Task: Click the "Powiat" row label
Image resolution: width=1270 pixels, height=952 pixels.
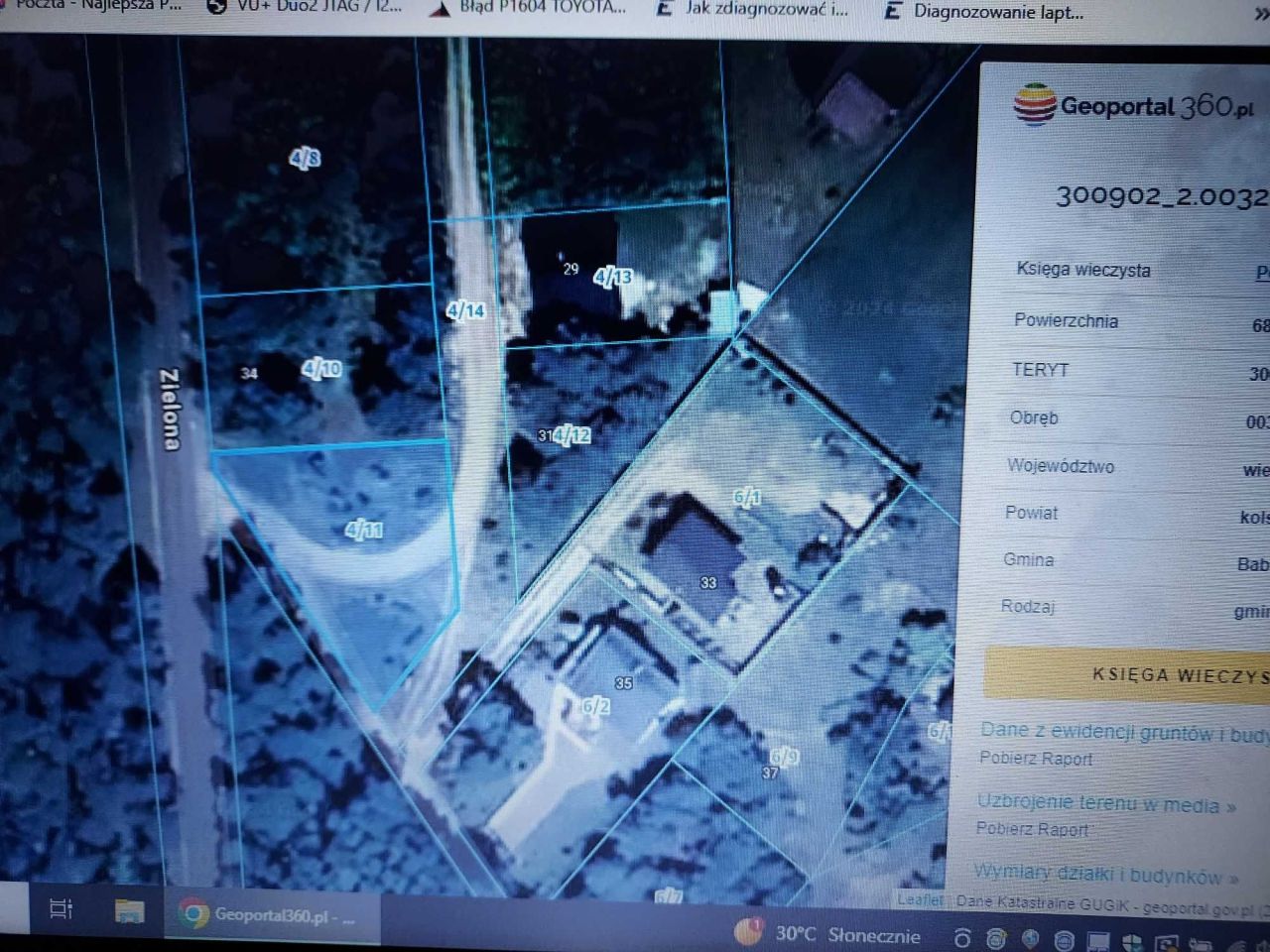Action: tap(1031, 513)
